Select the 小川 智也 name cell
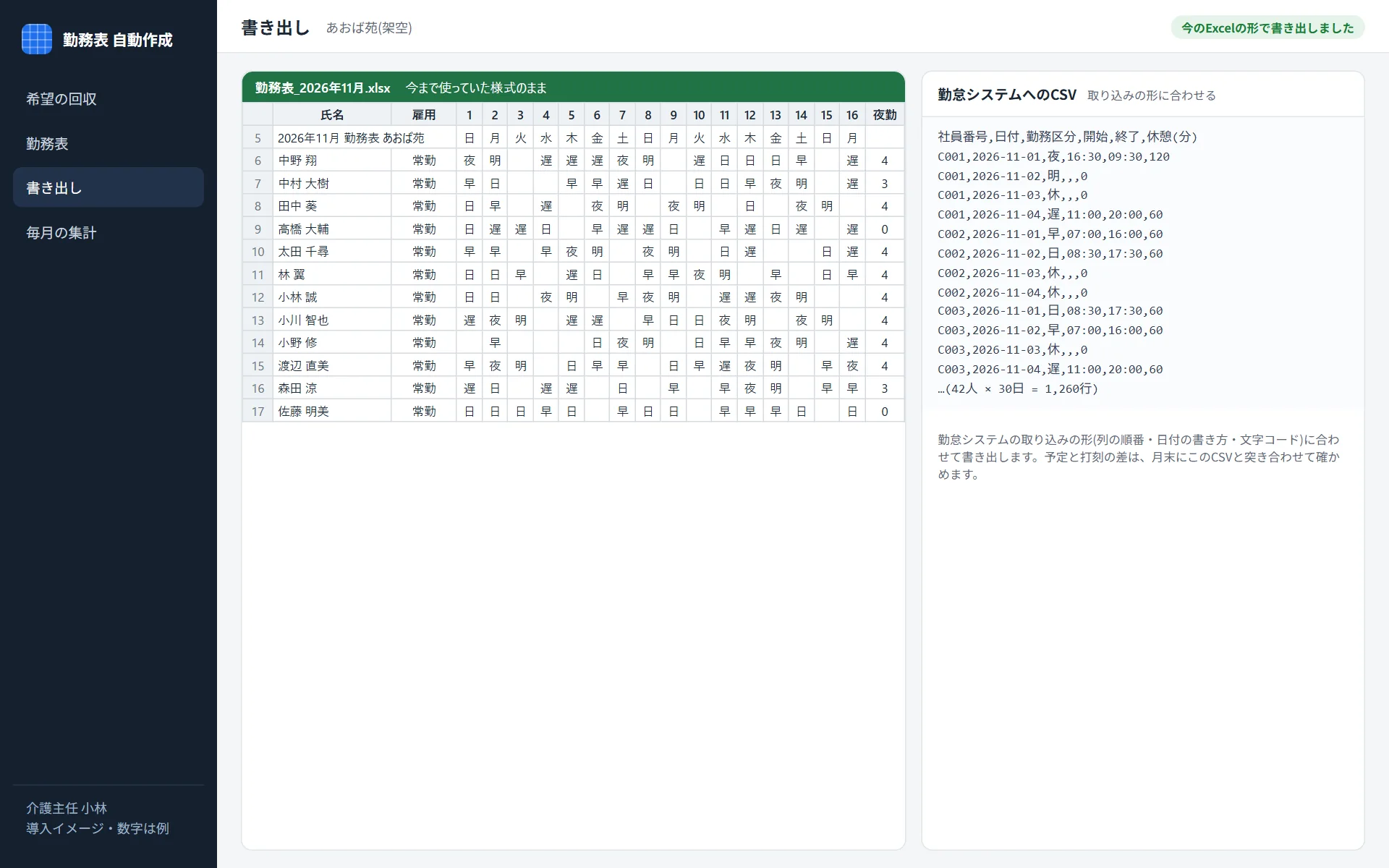 coord(332,320)
